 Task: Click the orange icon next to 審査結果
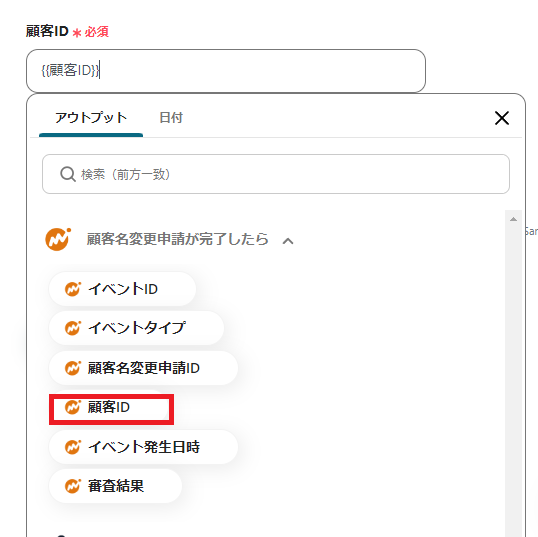(73, 486)
